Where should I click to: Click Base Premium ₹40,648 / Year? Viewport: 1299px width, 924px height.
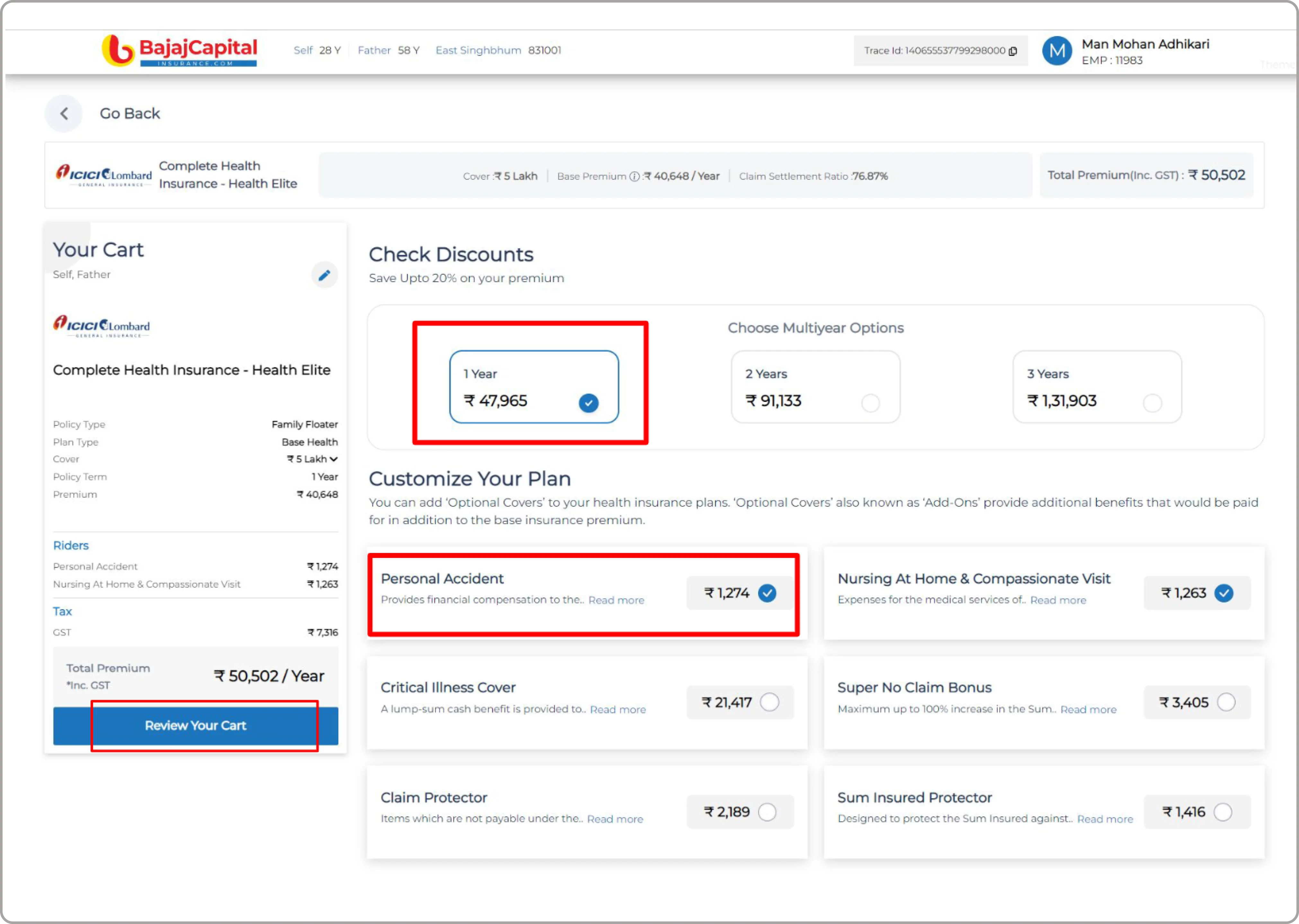[x=638, y=177]
